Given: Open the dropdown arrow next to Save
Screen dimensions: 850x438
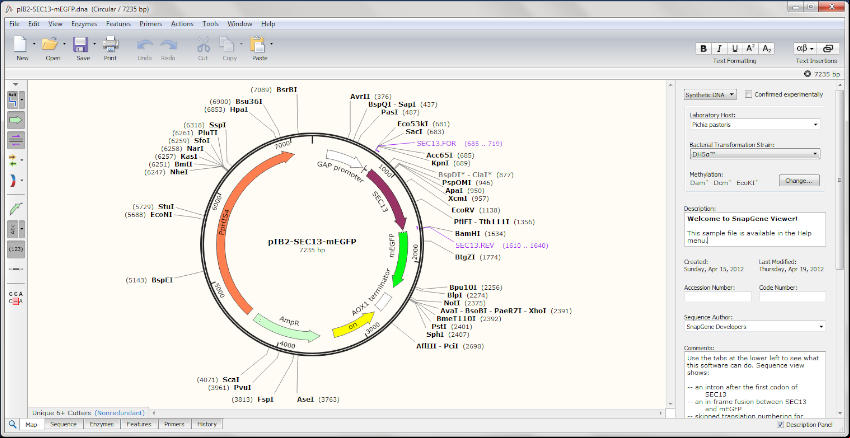Looking at the screenshot, I should [95, 43].
